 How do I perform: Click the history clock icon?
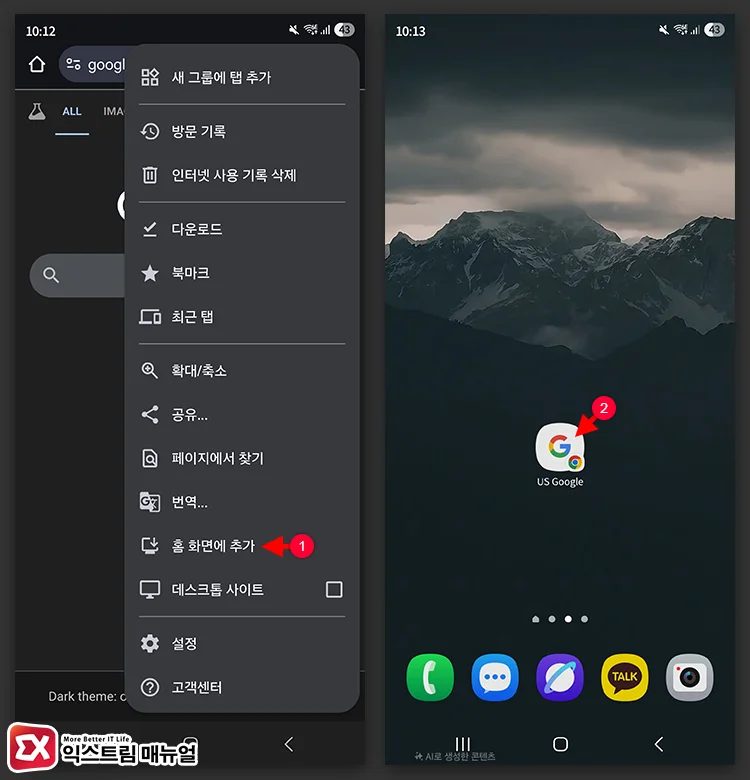point(150,131)
